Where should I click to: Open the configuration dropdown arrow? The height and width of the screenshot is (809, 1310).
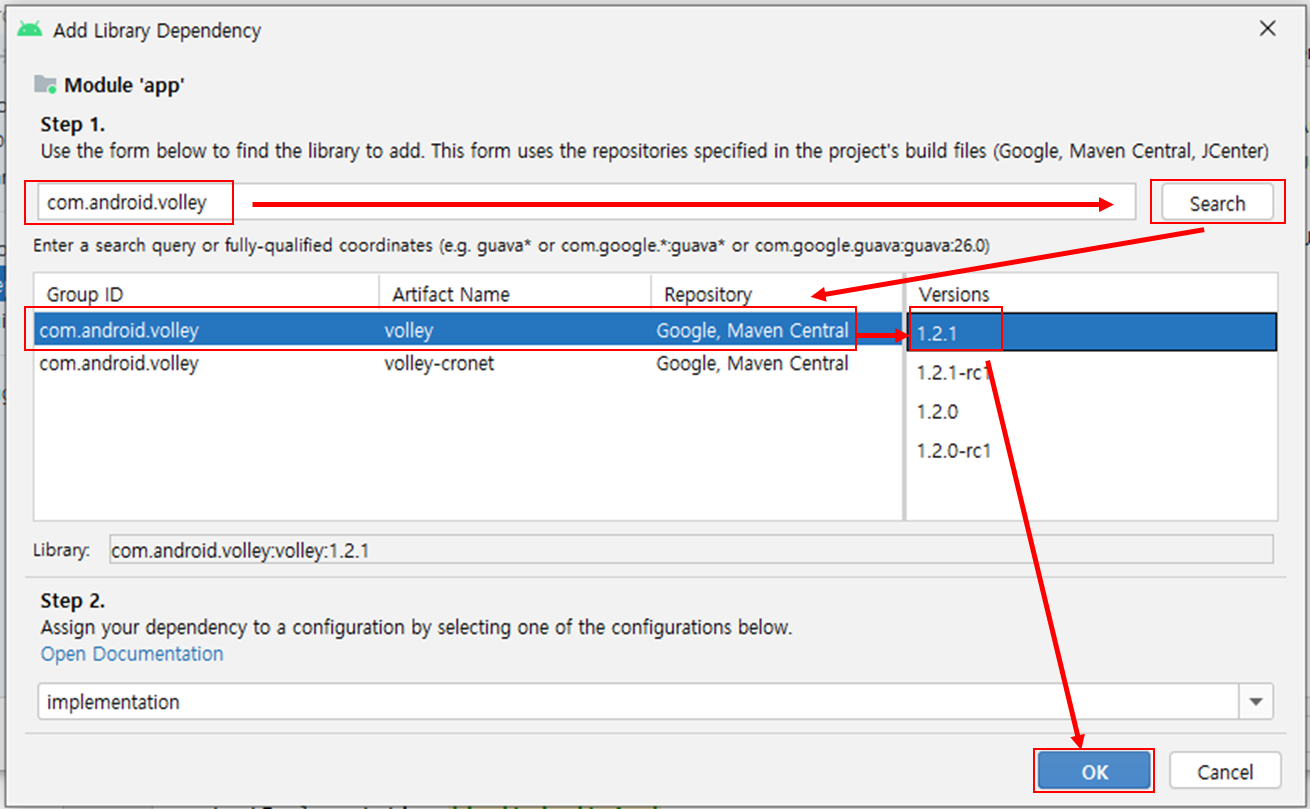1256,702
